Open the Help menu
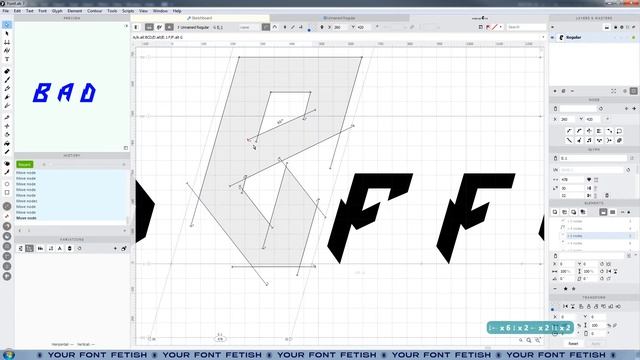The height and width of the screenshot is (360, 640). pyautogui.click(x=177, y=11)
